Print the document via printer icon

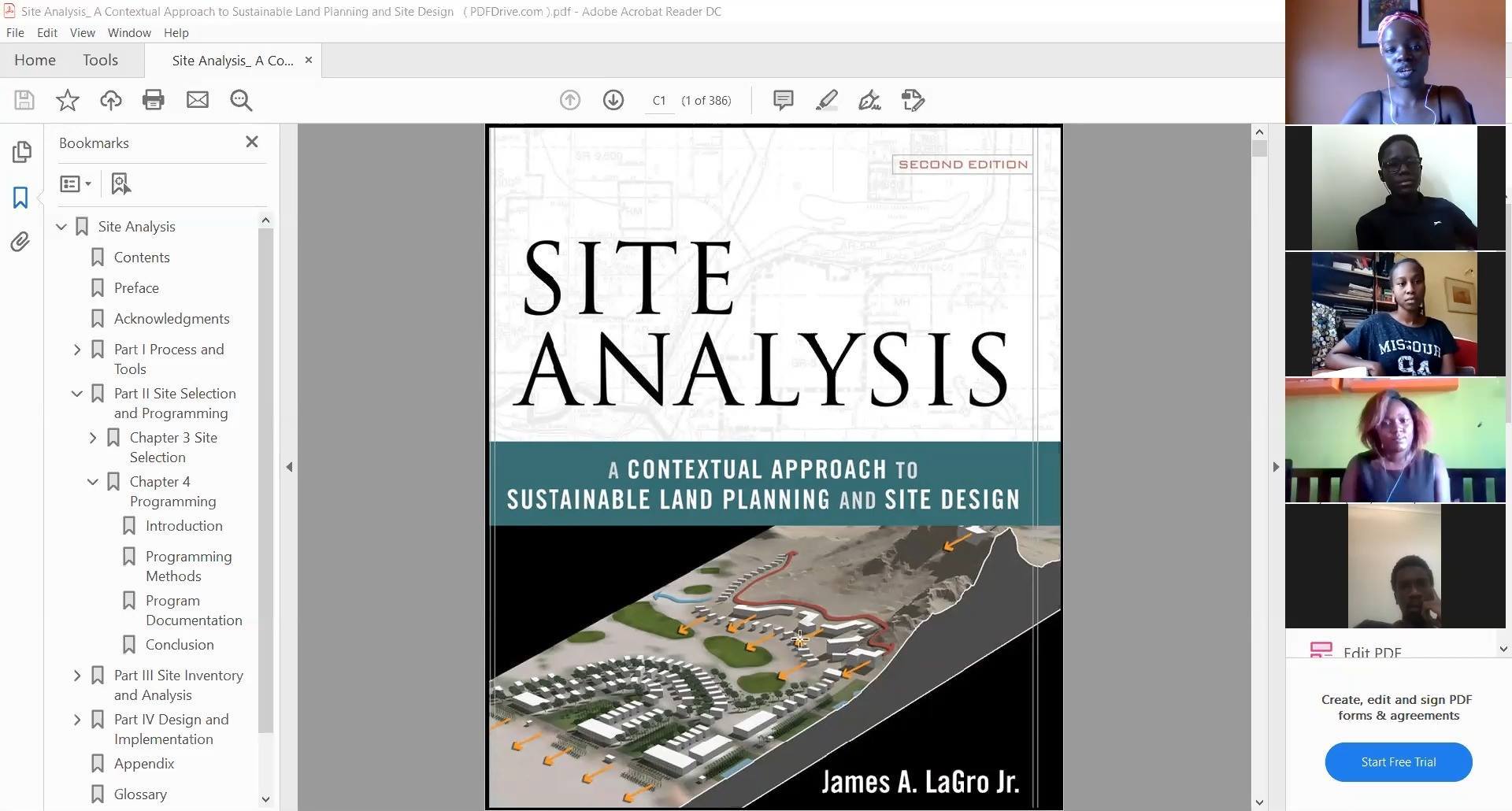pyautogui.click(x=154, y=100)
